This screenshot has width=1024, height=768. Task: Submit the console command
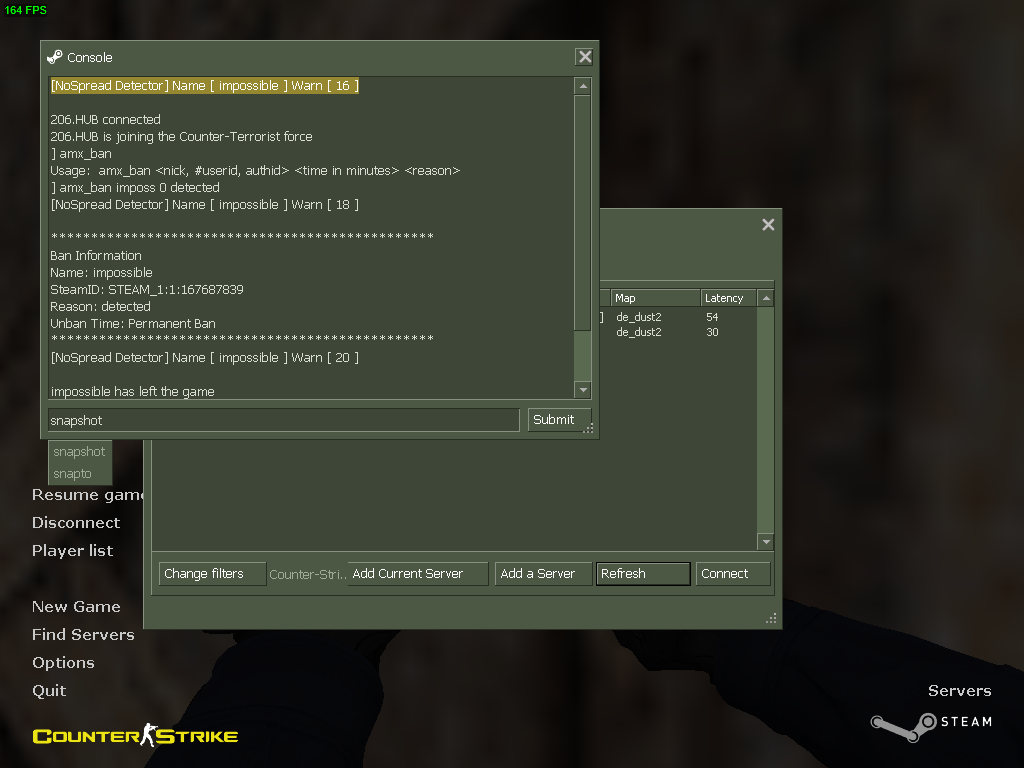click(x=559, y=420)
